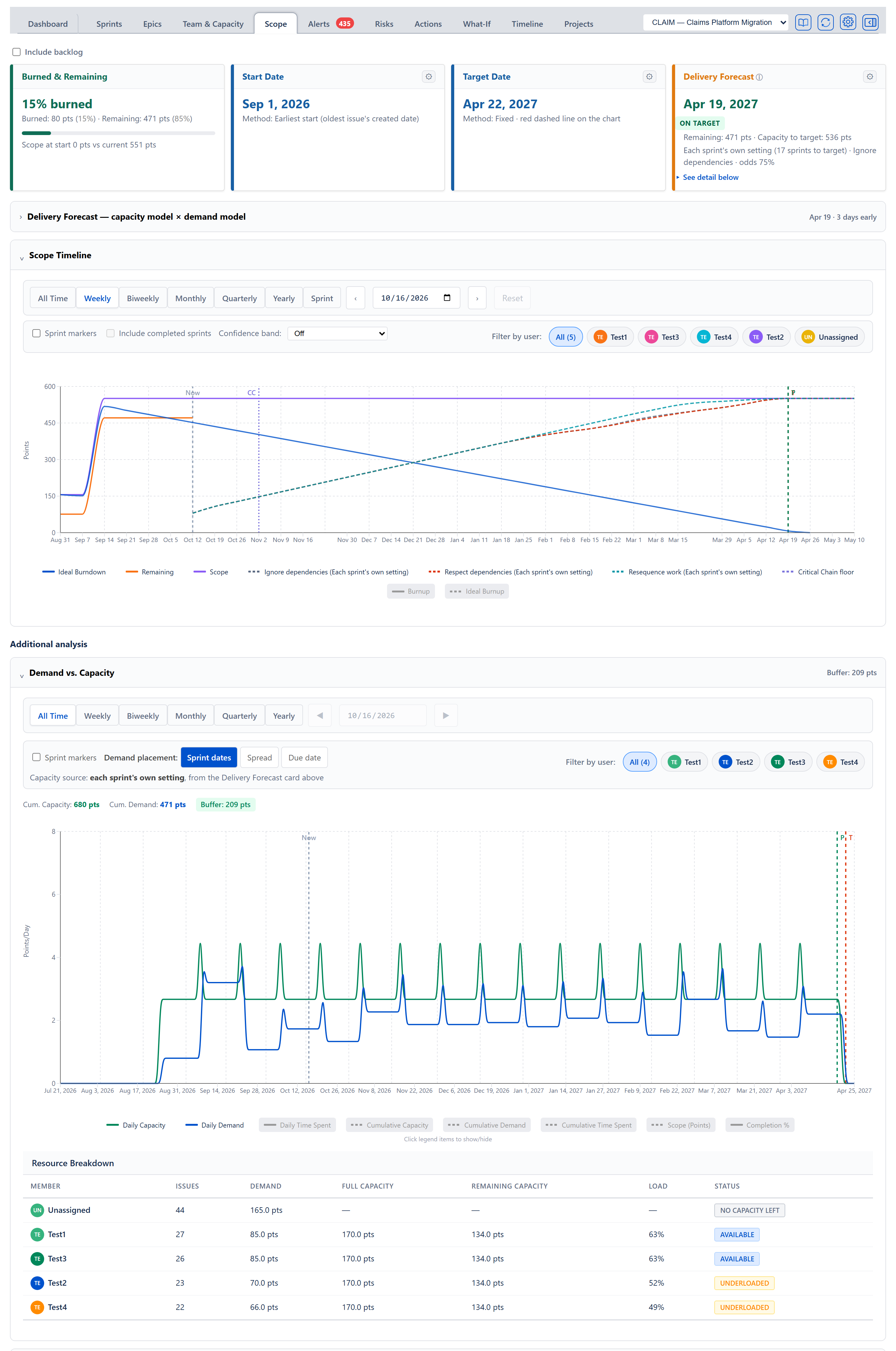Select Monthly range in Scope Timeline

(x=190, y=298)
